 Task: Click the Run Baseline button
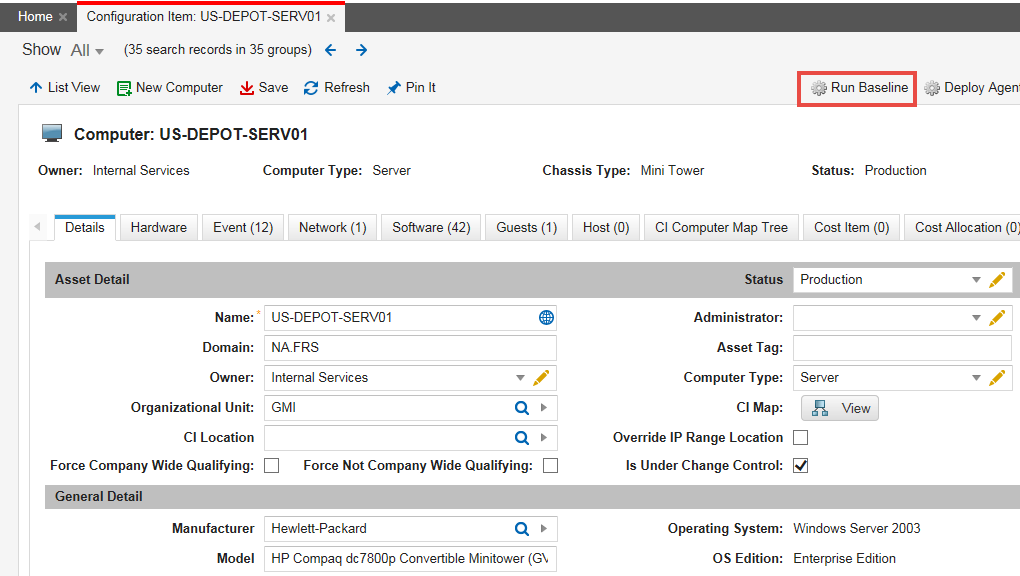point(859,88)
